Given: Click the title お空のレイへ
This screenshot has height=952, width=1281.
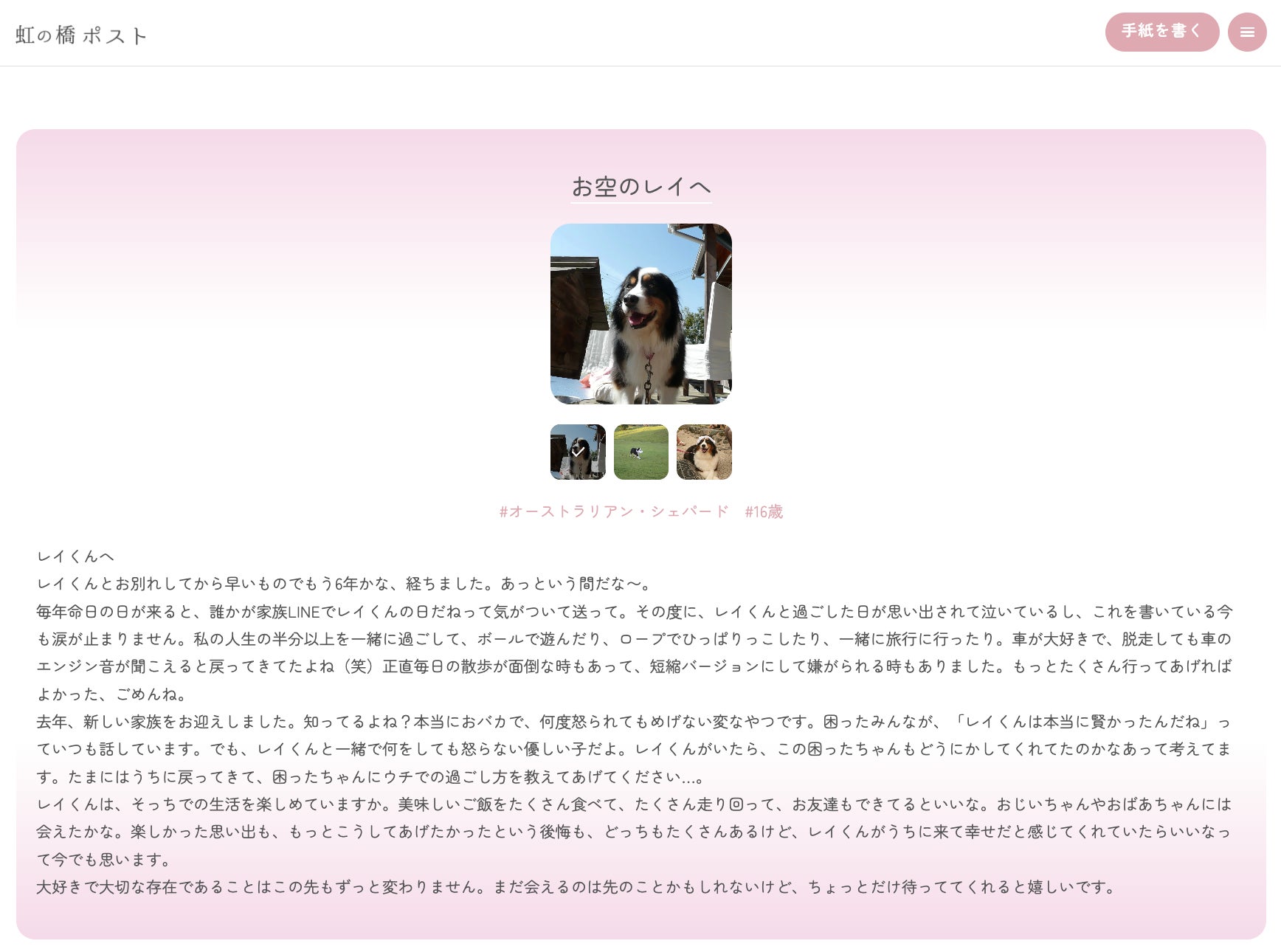Looking at the screenshot, I should click(641, 187).
